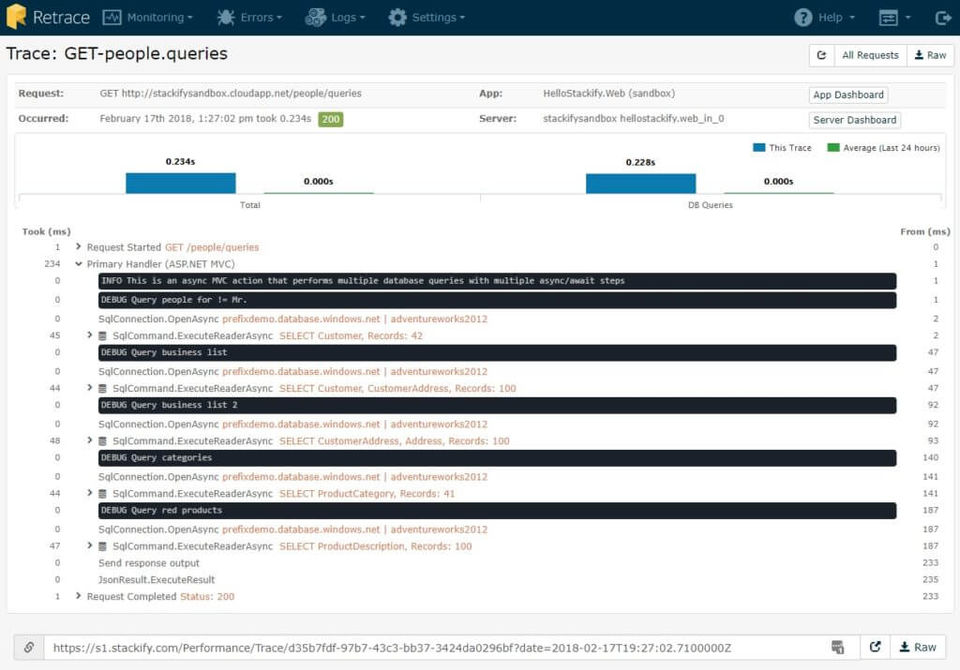This screenshot has height=670, width=960.
Task: Click the Average green legend swatch
Action: tap(833, 148)
